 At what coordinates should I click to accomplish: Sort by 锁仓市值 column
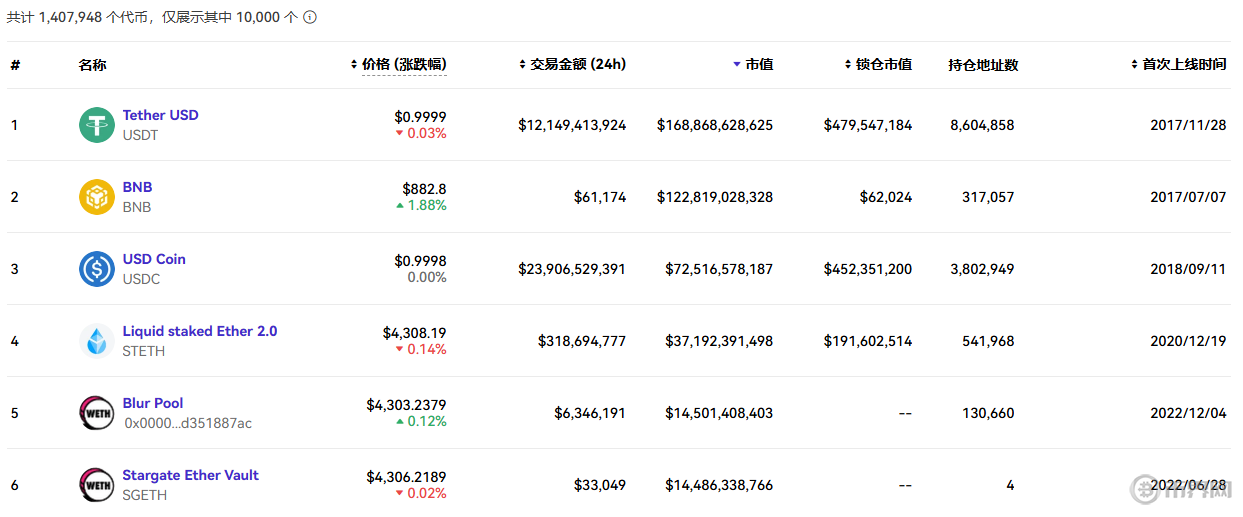click(x=883, y=65)
